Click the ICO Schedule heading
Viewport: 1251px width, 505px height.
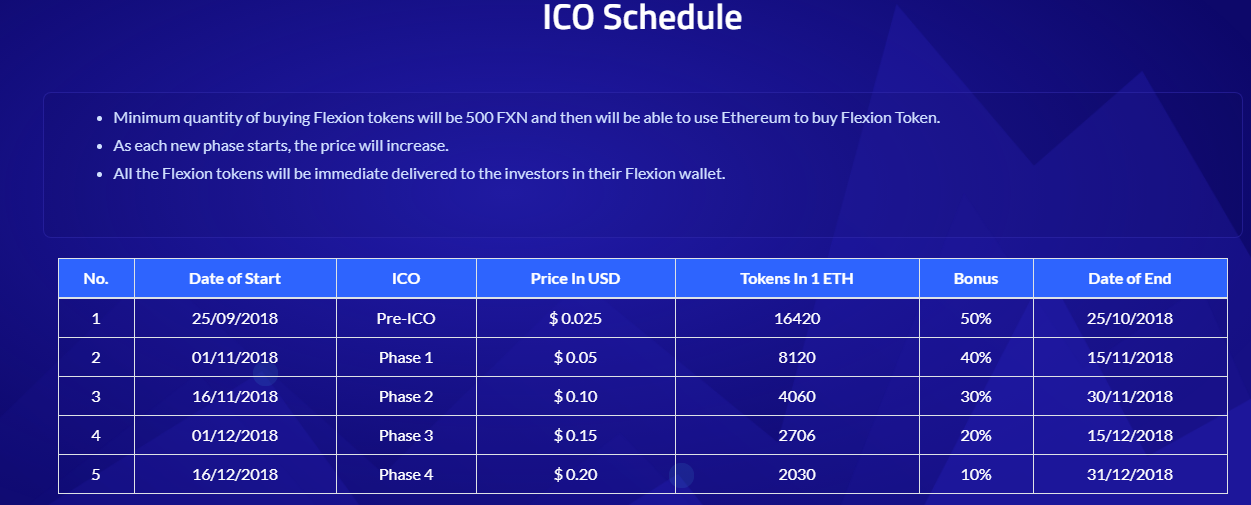(642, 17)
